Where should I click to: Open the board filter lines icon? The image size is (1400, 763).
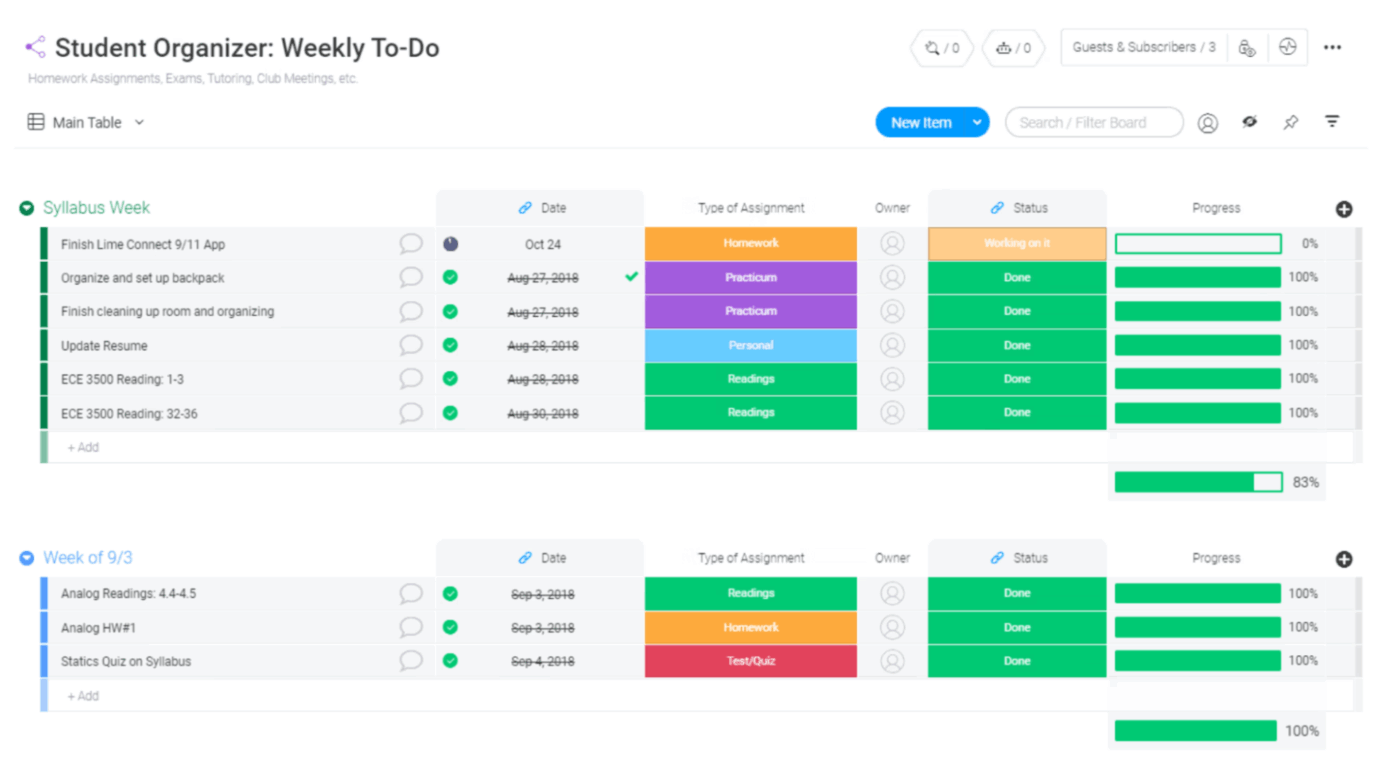1332,122
